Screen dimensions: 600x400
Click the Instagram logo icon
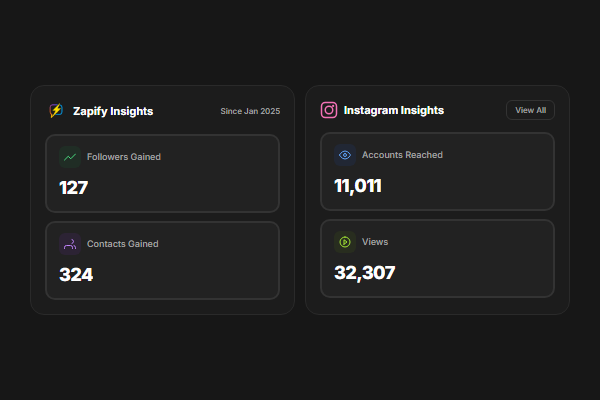pyautogui.click(x=328, y=110)
